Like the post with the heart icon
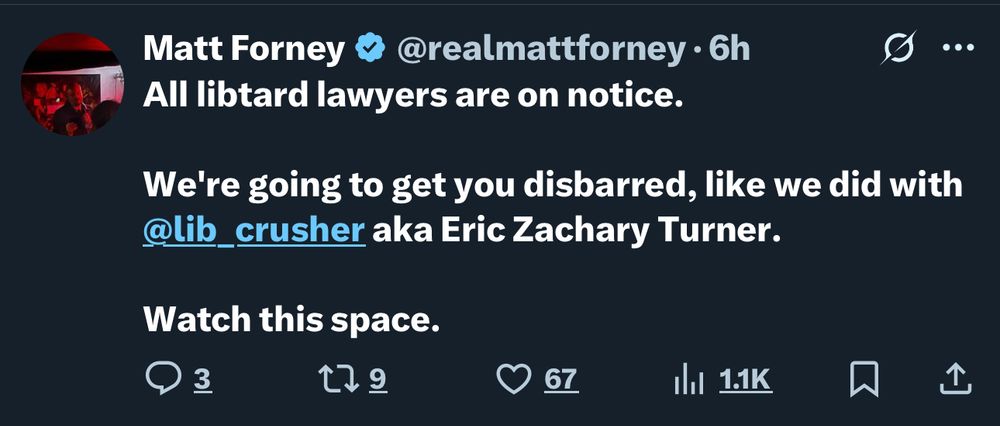This screenshot has height=426, width=1000. [513, 379]
